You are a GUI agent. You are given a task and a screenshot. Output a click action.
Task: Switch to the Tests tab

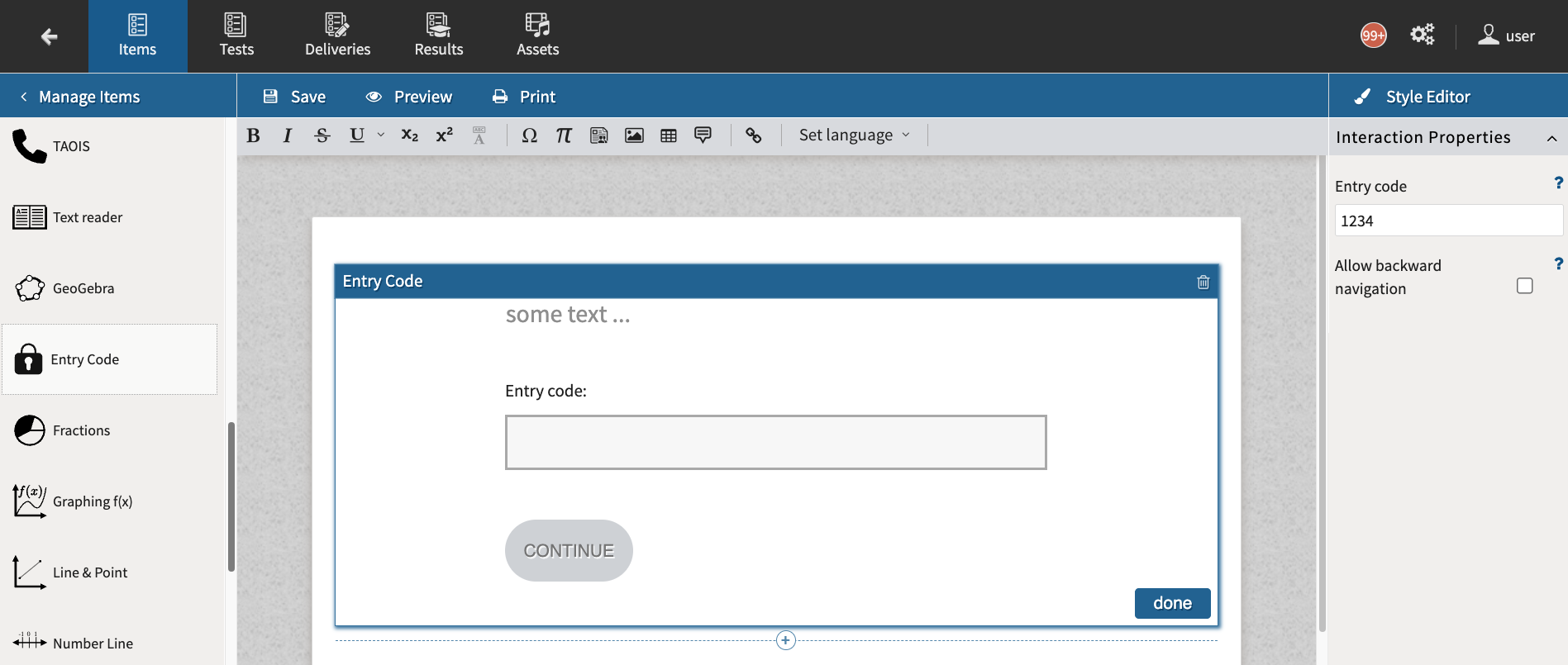point(236,36)
